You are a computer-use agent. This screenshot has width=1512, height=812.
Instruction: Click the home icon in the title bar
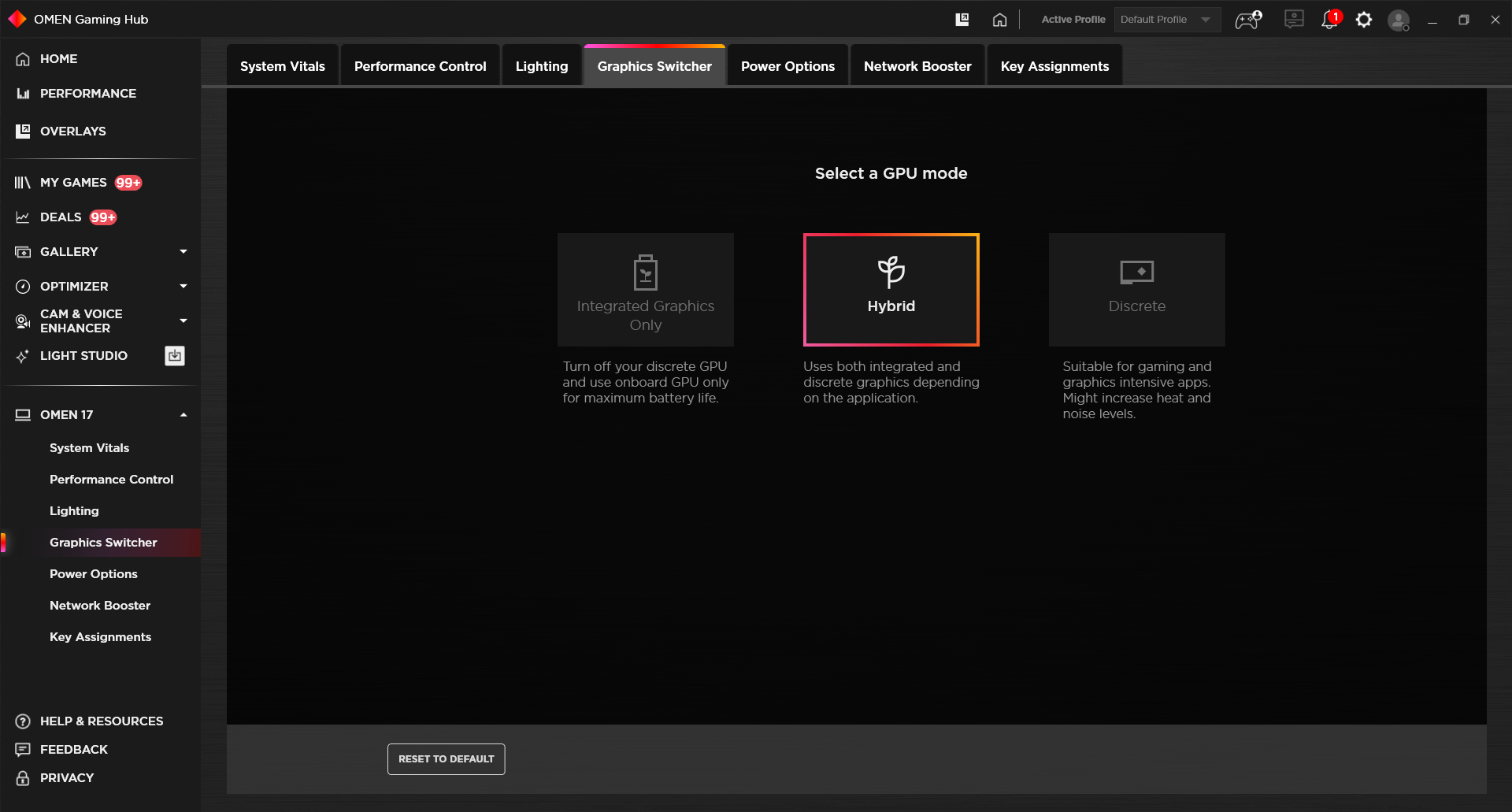click(x=999, y=20)
